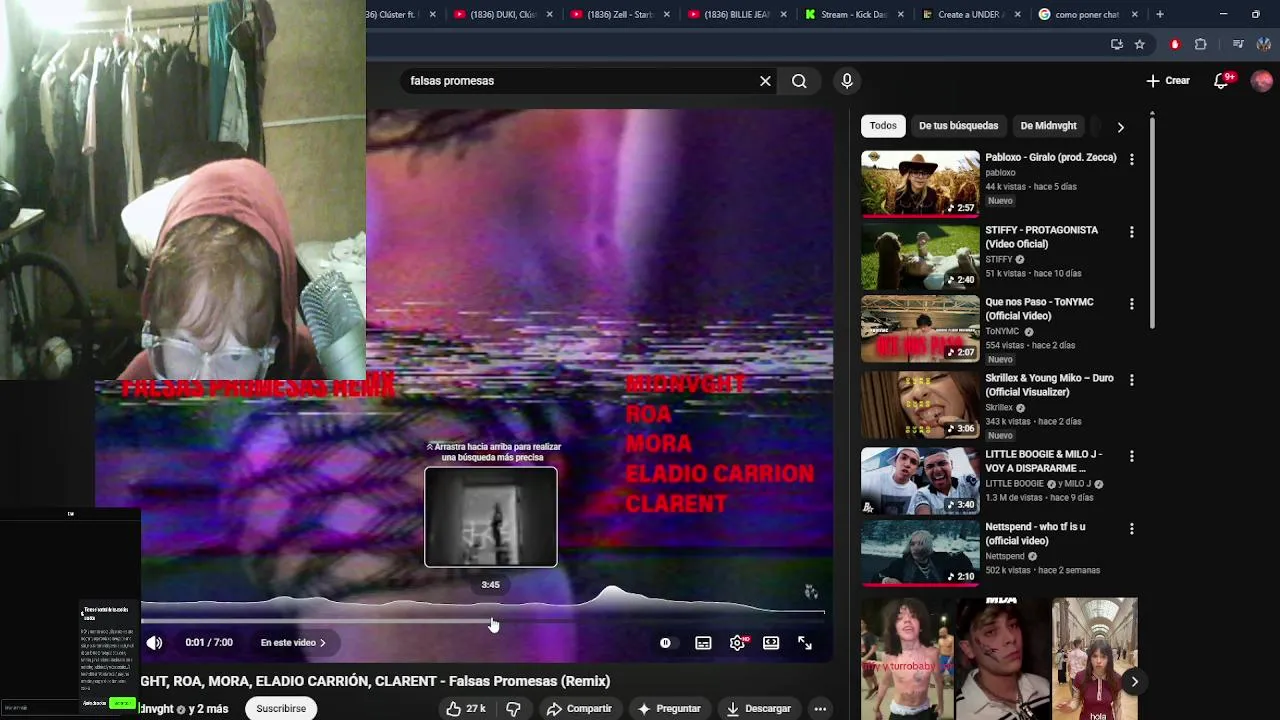Open options menu for Nettspend video
The image size is (1280, 720).
[1131, 528]
